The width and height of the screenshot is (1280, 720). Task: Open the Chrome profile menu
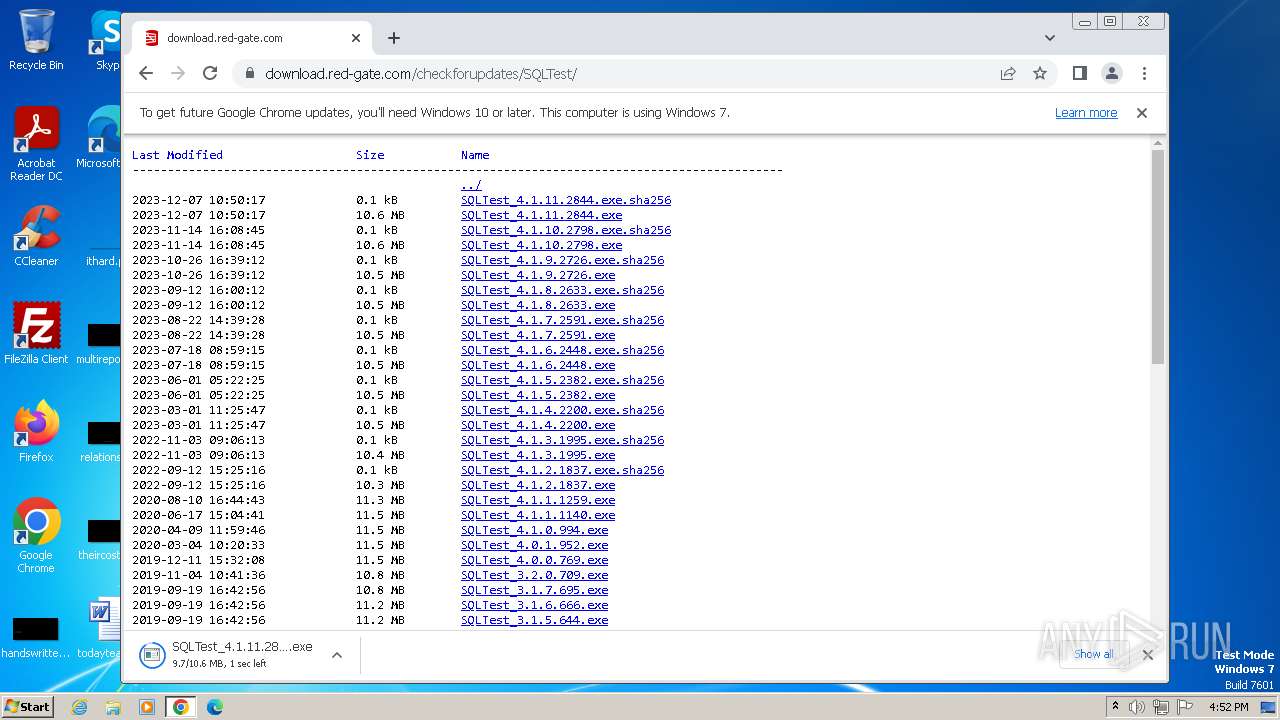(x=1112, y=73)
